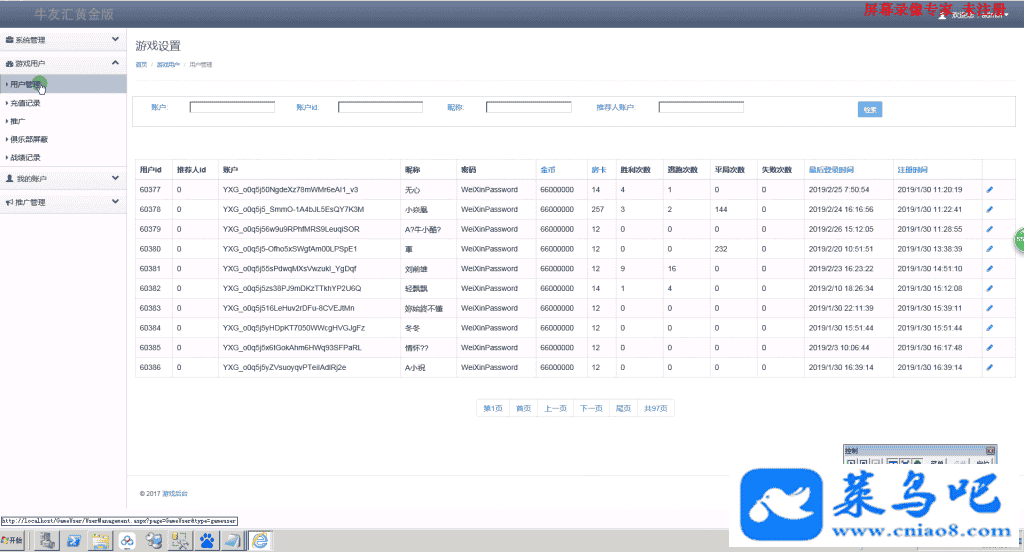The image size is (1024, 552).
Task: Sort table by 金币 column header
Action: (x=547, y=169)
